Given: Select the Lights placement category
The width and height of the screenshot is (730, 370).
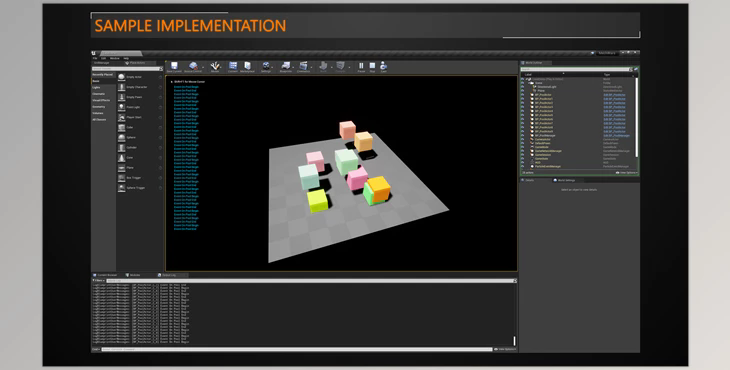Looking at the screenshot, I should (96, 87).
